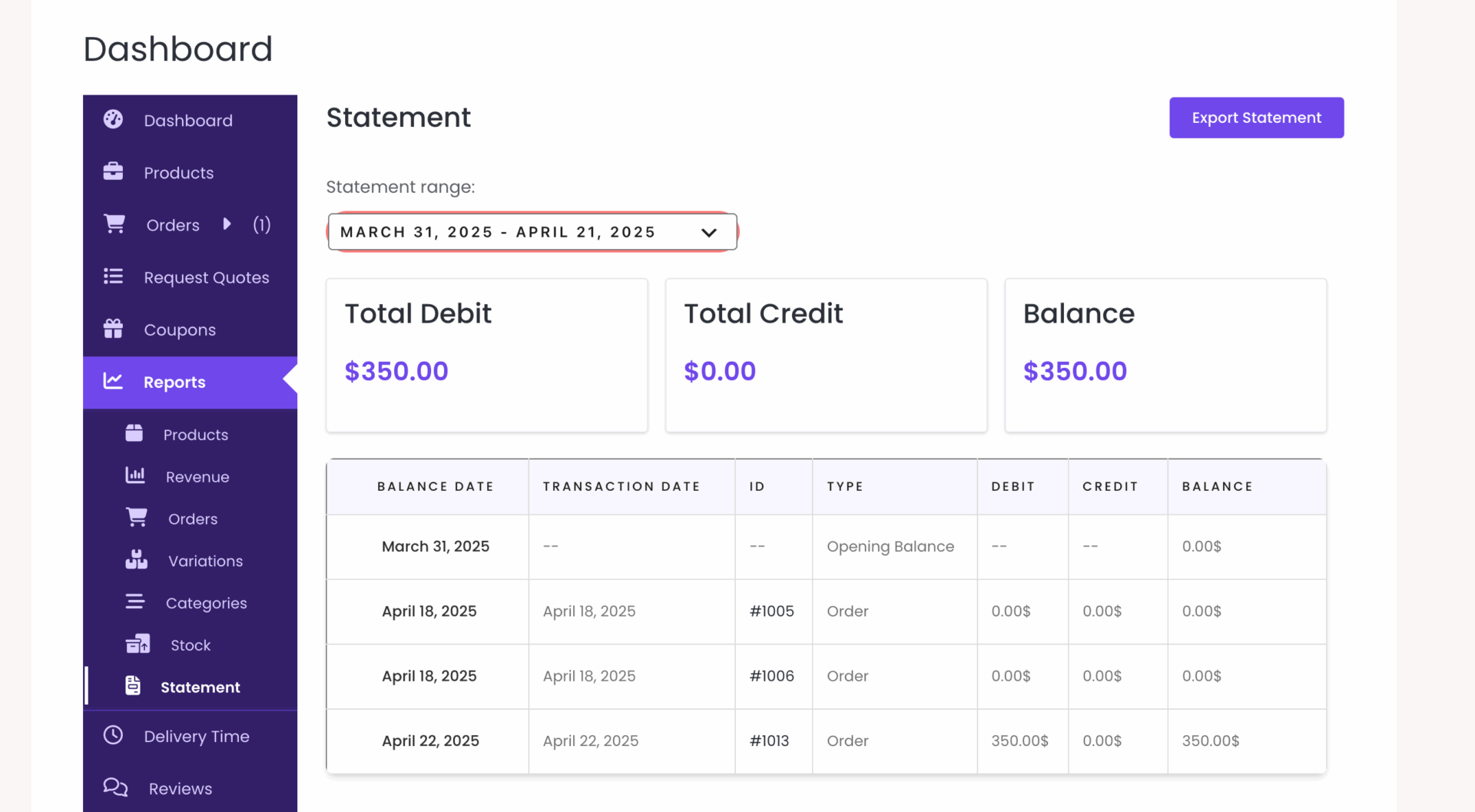Click order ID #1005

click(772, 611)
